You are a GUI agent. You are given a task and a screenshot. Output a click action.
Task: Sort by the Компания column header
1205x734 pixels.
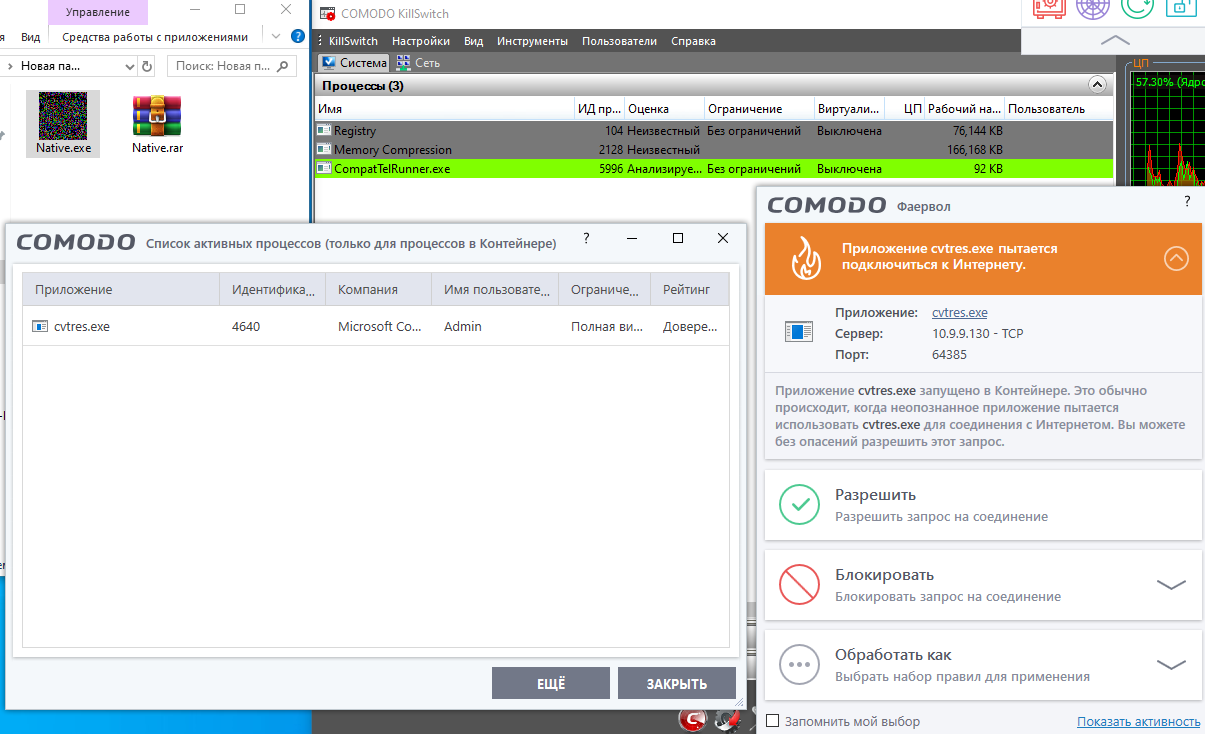(x=378, y=289)
